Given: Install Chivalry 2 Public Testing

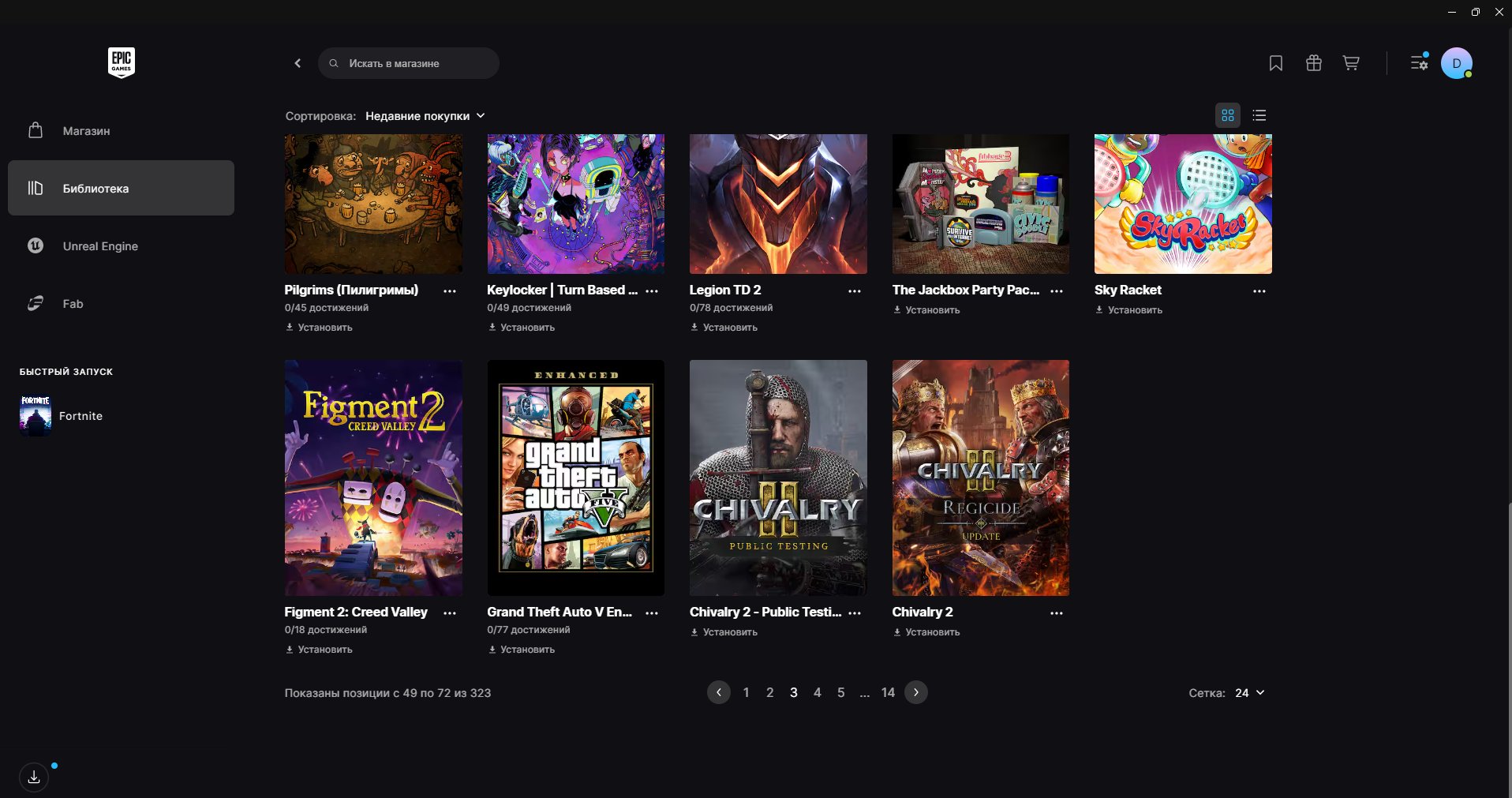Looking at the screenshot, I should (724, 632).
